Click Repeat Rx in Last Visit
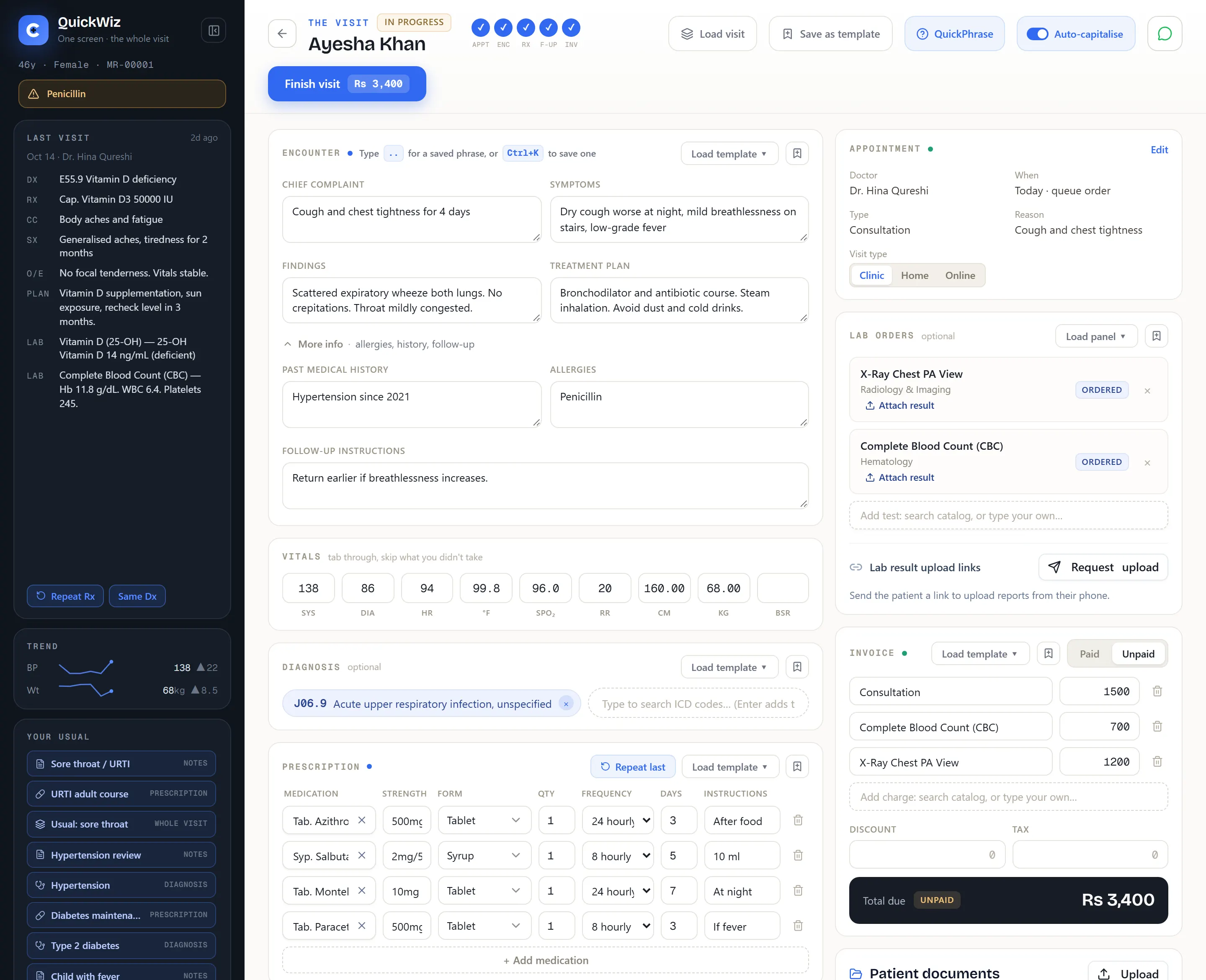The width and height of the screenshot is (1206, 980). (x=65, y=596)
